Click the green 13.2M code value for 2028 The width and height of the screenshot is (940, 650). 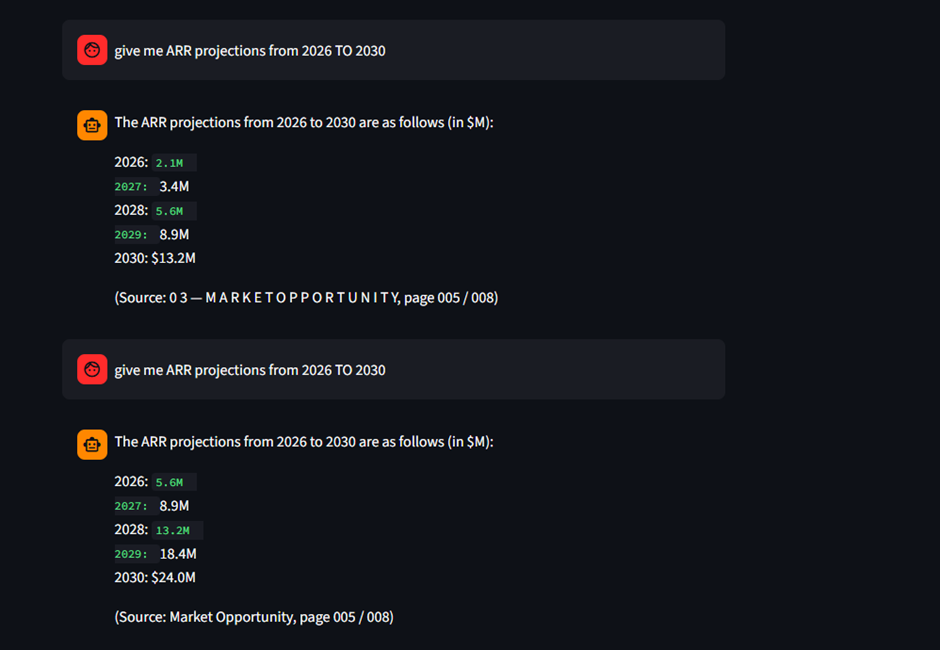tap(173, 530)
